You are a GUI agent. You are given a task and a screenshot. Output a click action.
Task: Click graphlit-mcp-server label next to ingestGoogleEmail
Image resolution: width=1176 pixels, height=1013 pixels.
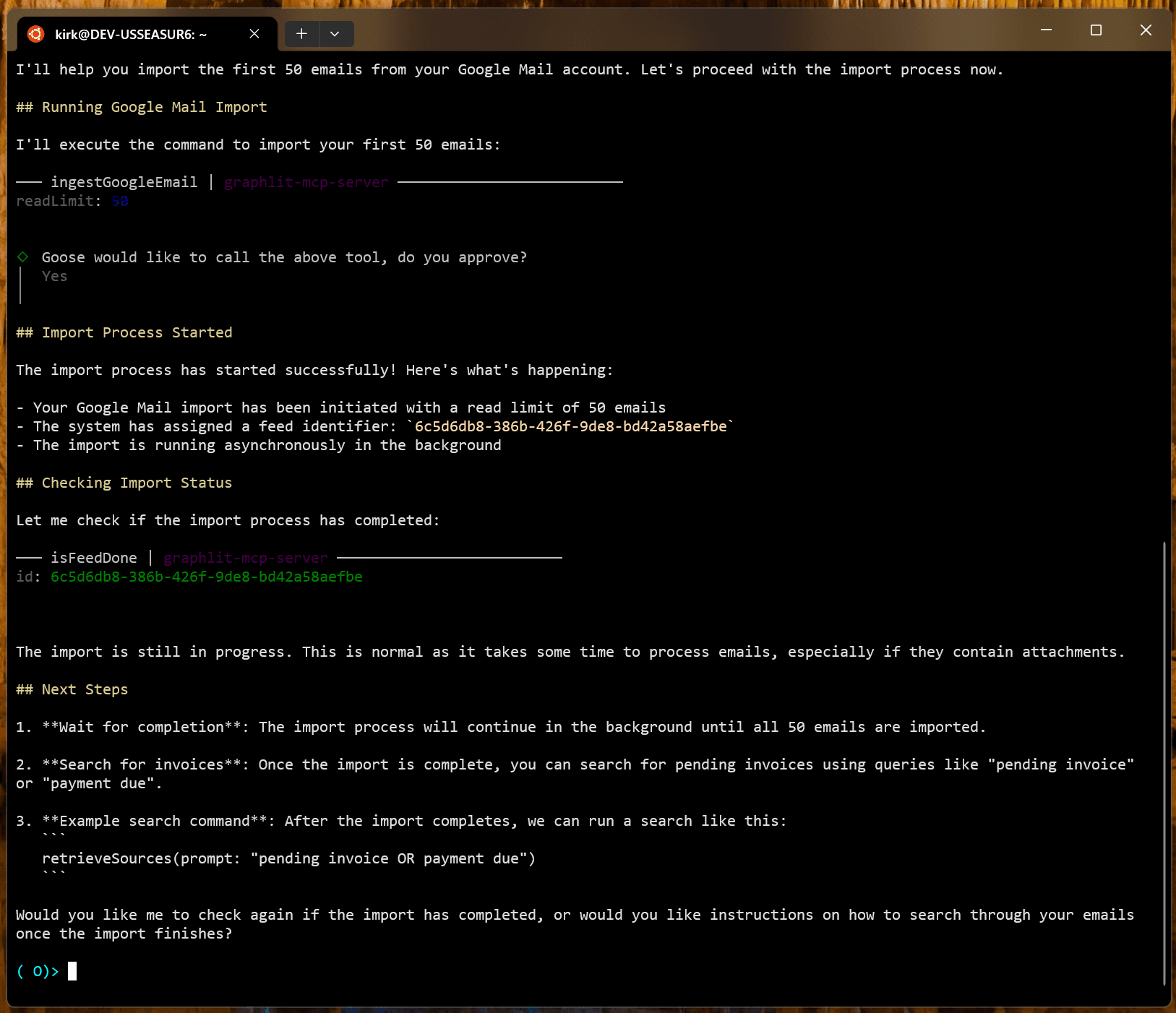coord(306,182)
